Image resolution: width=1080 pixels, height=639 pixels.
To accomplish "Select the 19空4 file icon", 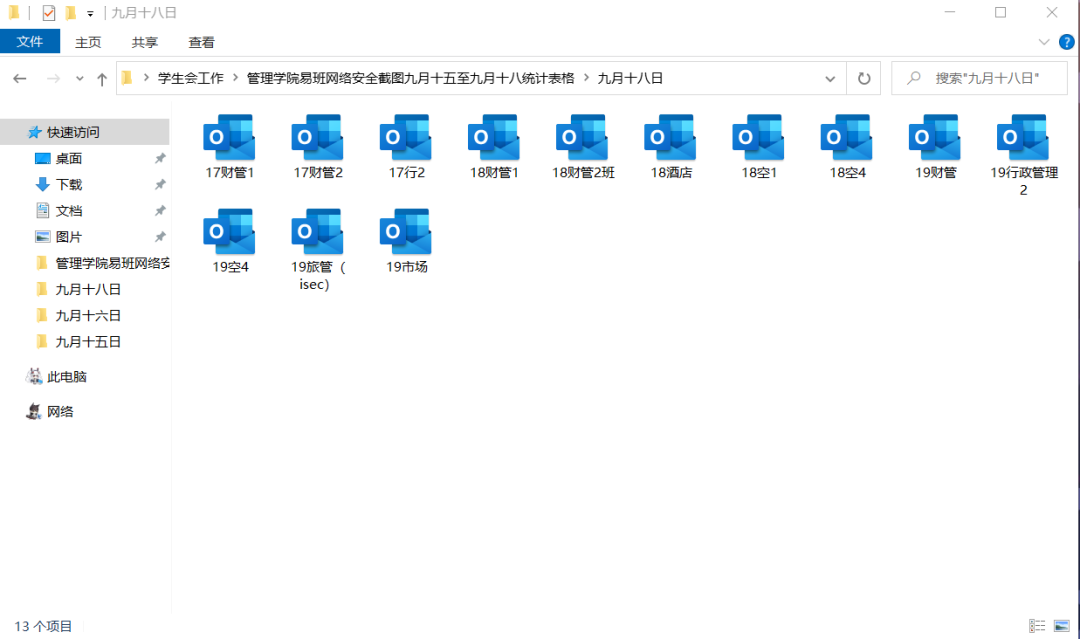I will (x=229, y=232).
